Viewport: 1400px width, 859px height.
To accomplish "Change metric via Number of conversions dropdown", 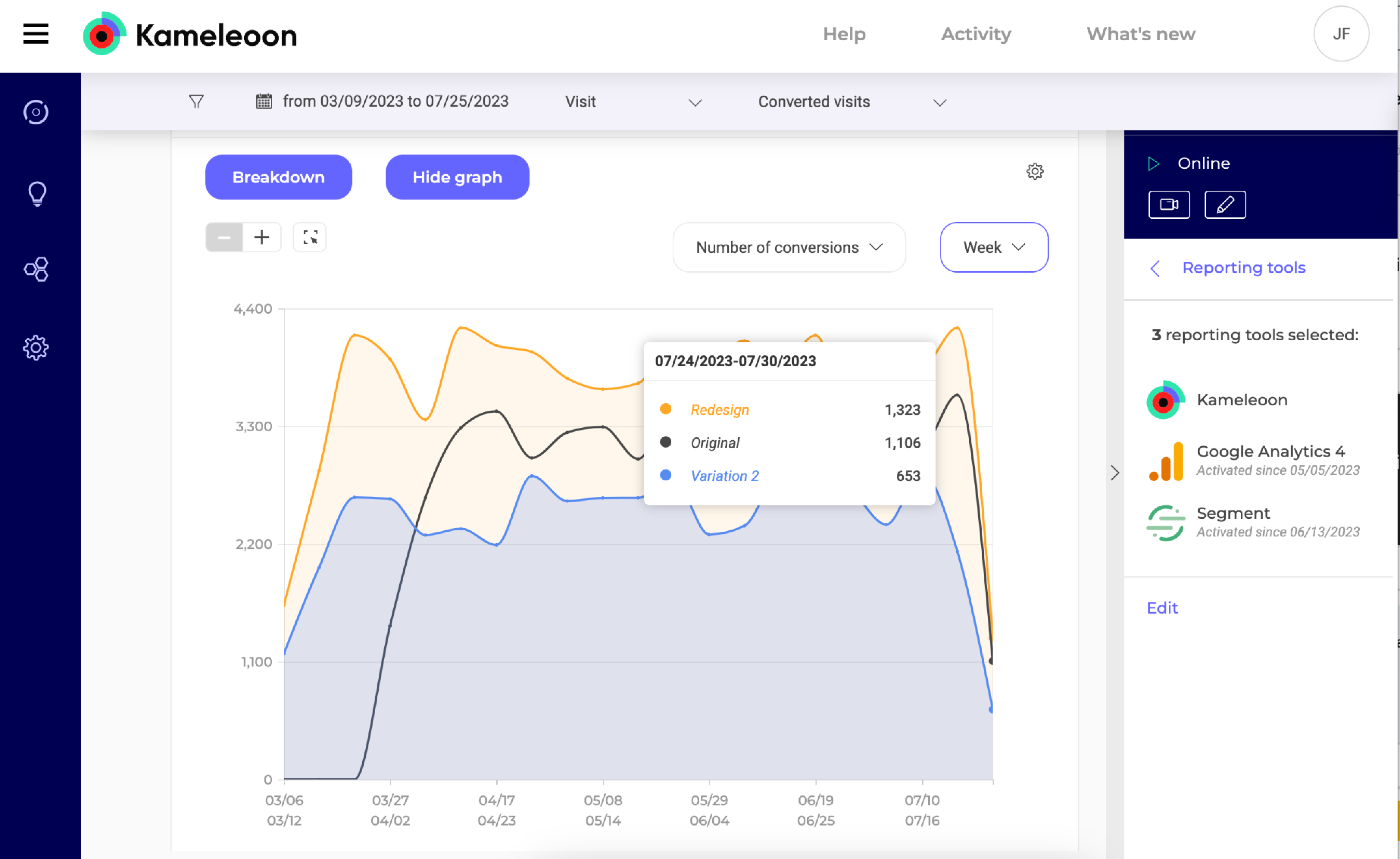I will (x=789, y=247).
